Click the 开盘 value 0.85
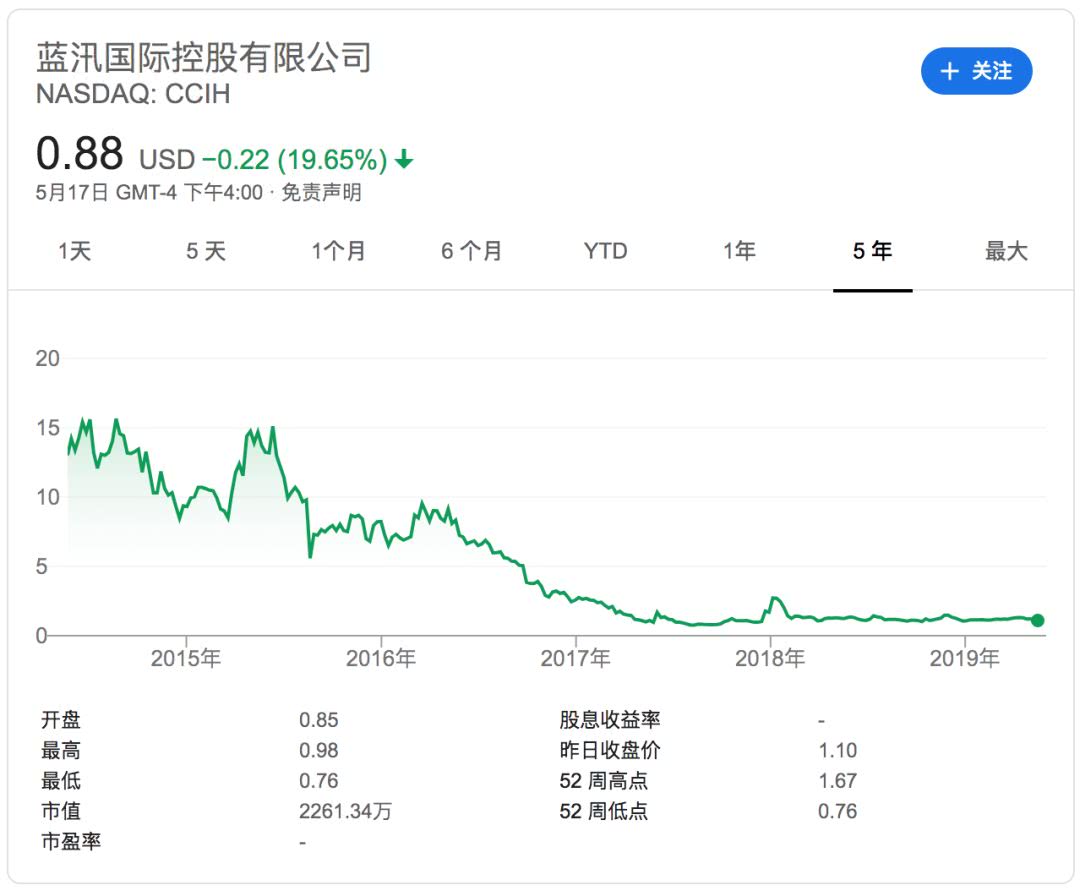Image resolution: width=1080 pixels, height=891 pixels. (x=319, y=720)
